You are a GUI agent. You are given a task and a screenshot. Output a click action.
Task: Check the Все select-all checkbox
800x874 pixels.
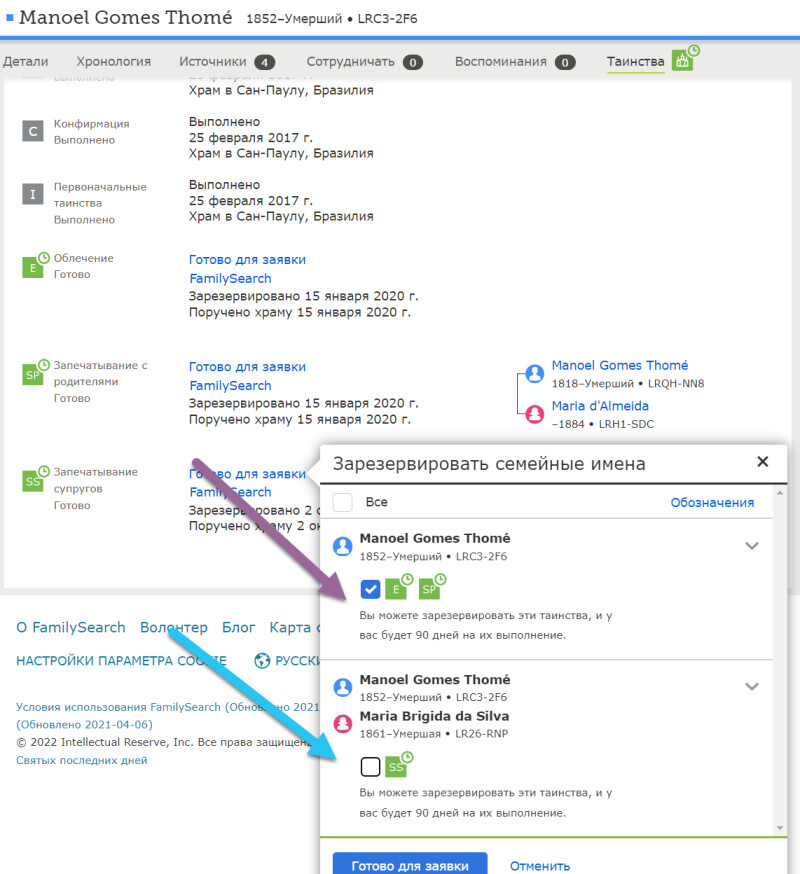coord(342,502)
